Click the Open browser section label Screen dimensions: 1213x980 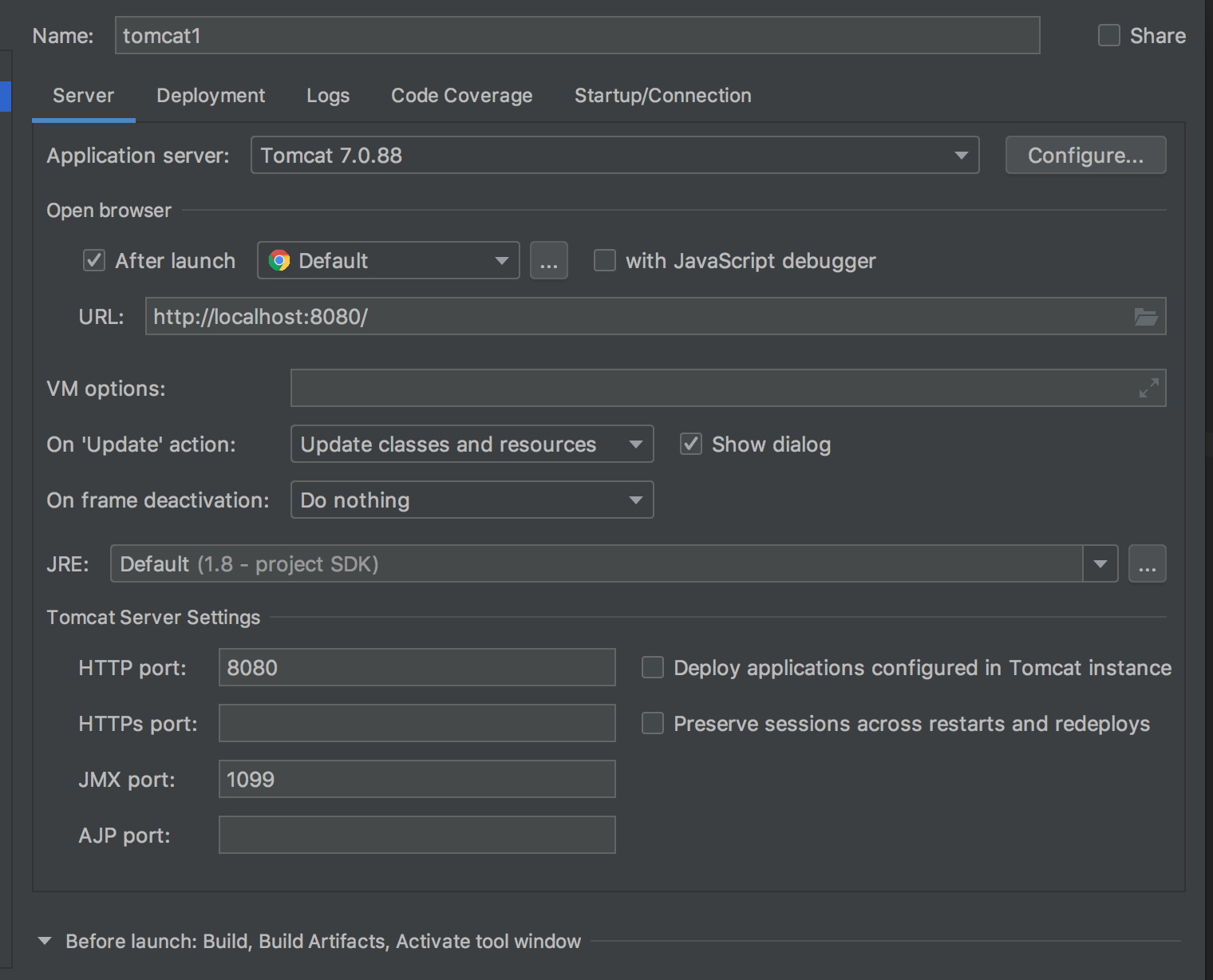[x=109, y=210]
